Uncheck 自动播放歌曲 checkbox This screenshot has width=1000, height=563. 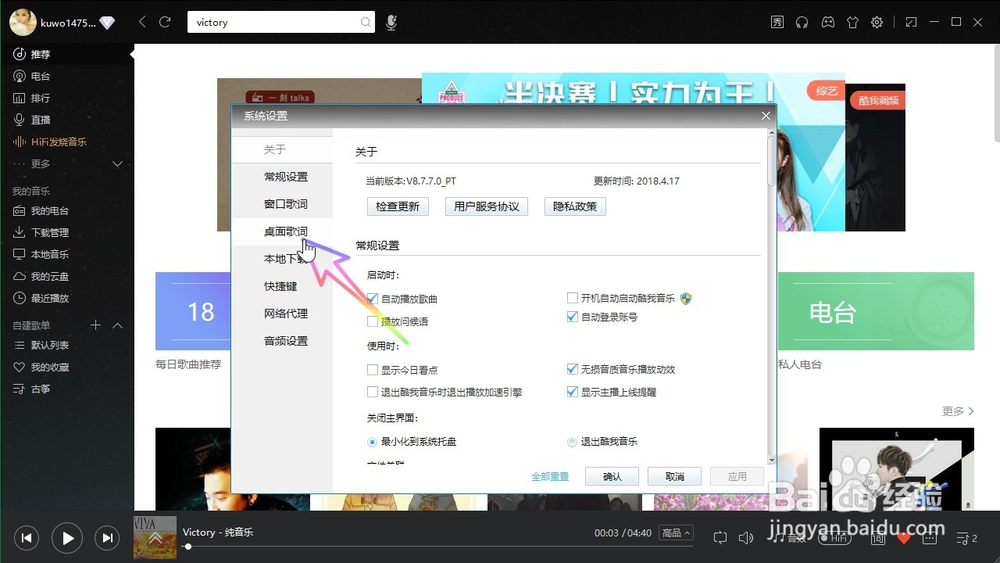372,298
